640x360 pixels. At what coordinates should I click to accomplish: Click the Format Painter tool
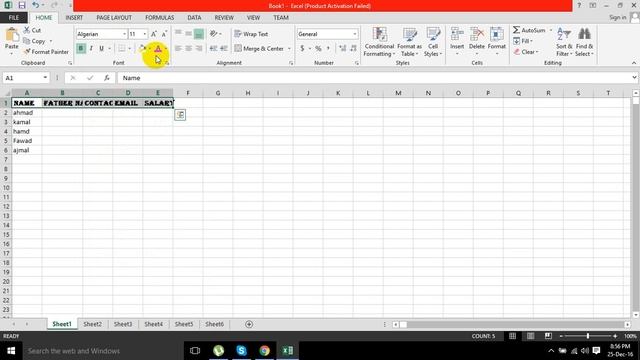tap(46, 52)
